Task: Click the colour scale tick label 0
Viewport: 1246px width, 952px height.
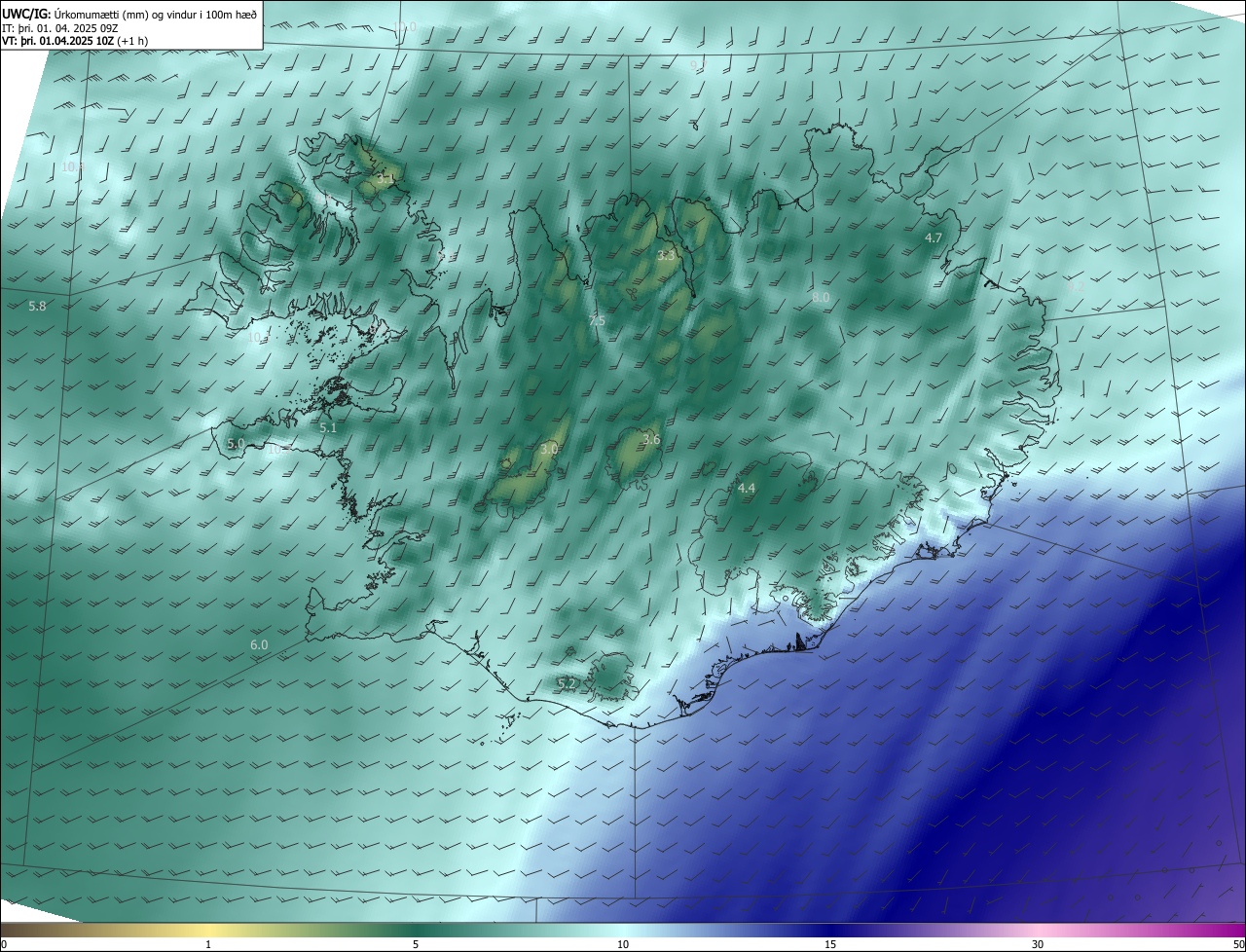Action: (4, 944)
